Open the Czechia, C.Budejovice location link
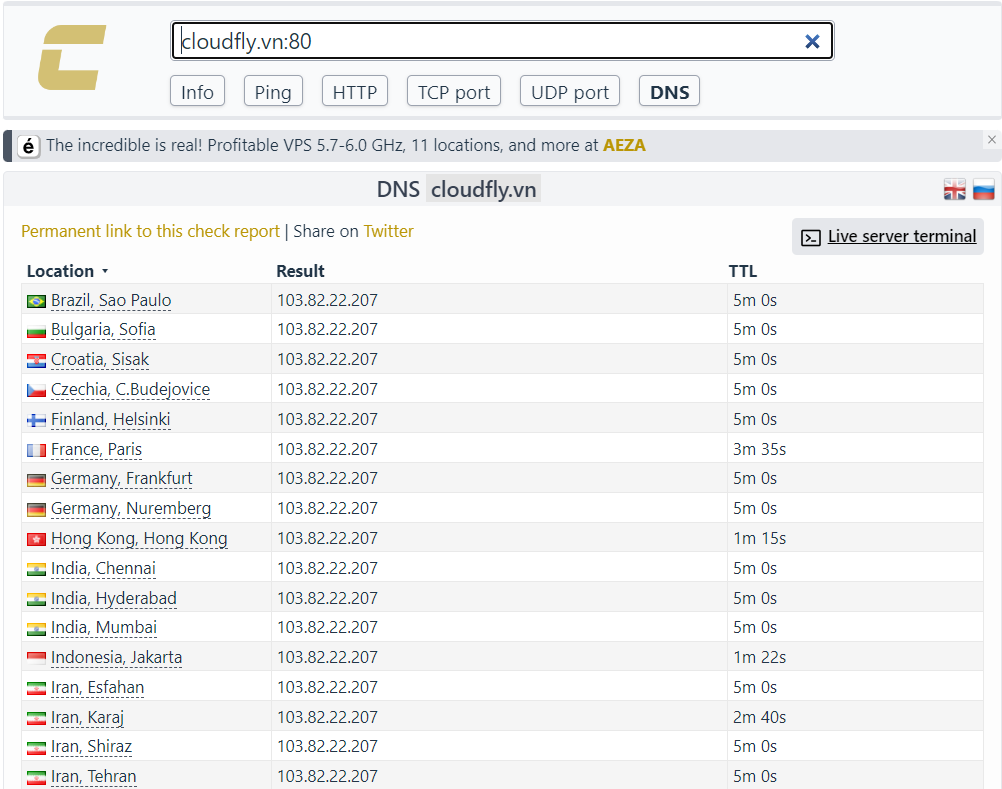The image size is (1002, 789). pos(130,390)
